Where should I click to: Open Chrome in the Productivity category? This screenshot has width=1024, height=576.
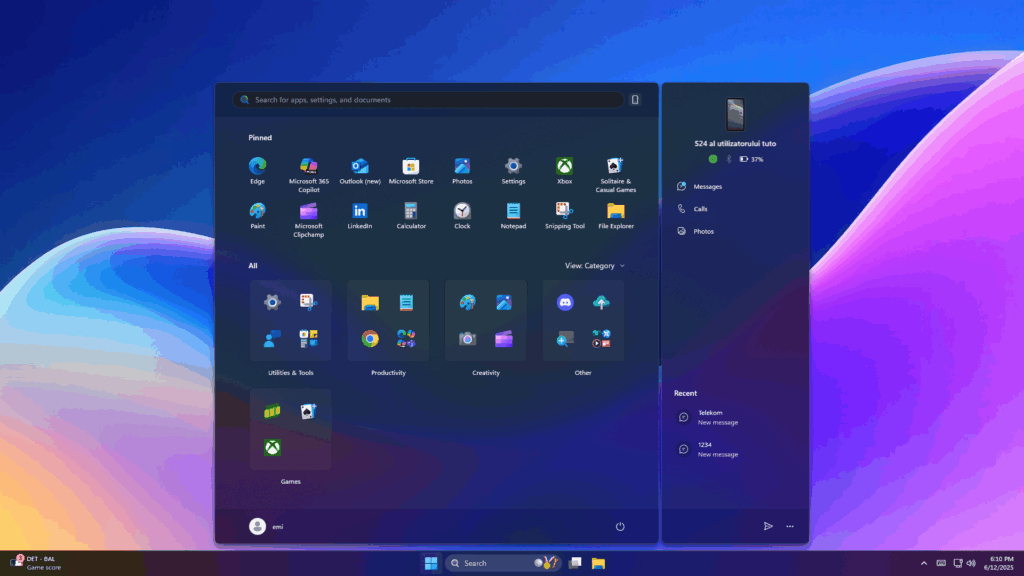(370, 339)
